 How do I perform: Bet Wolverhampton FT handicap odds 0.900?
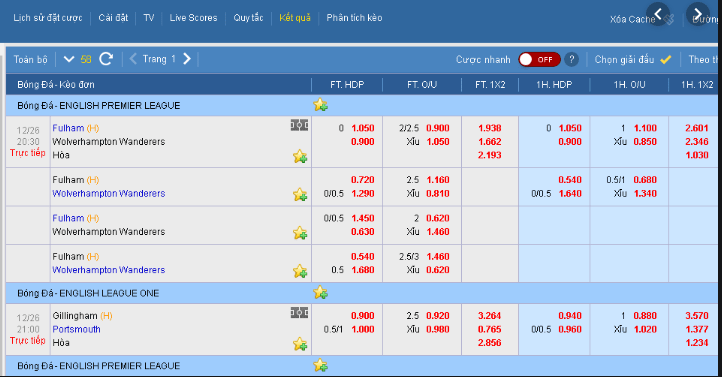[x=363, y=142]
